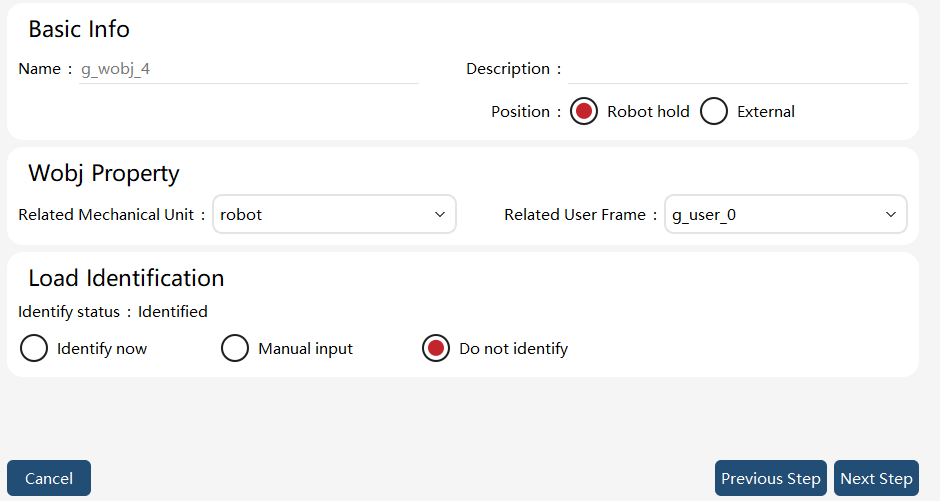The height and width of the screenshot is (501, 940).
Task: Focus the empty Description input field
Action: point(737,70)
